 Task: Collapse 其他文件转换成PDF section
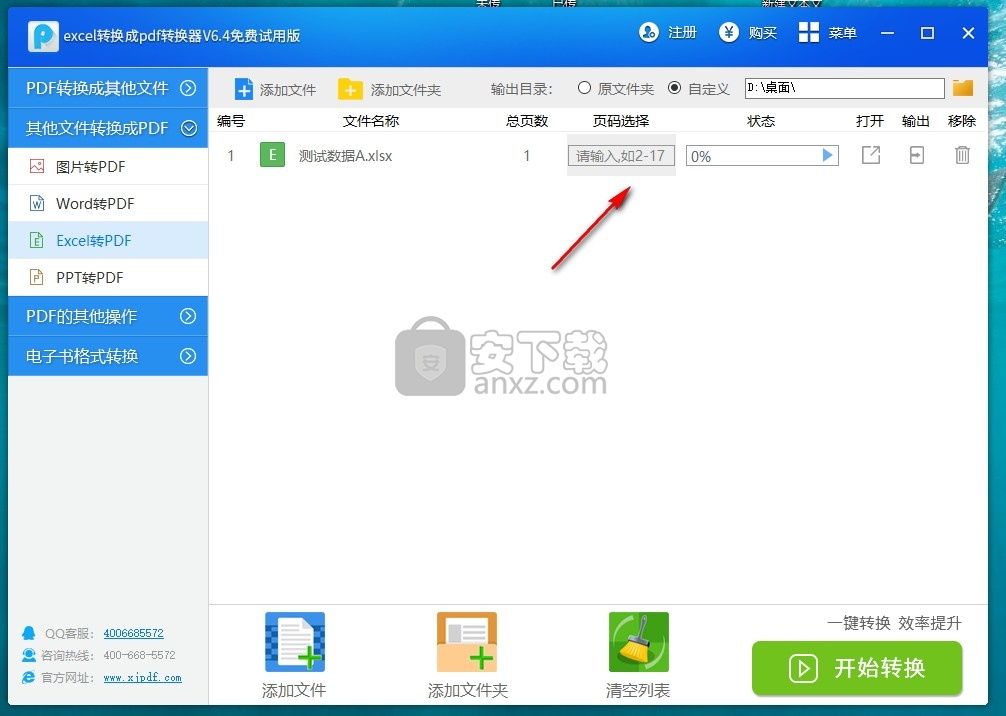pyautogui.click(x=108, y=128)
